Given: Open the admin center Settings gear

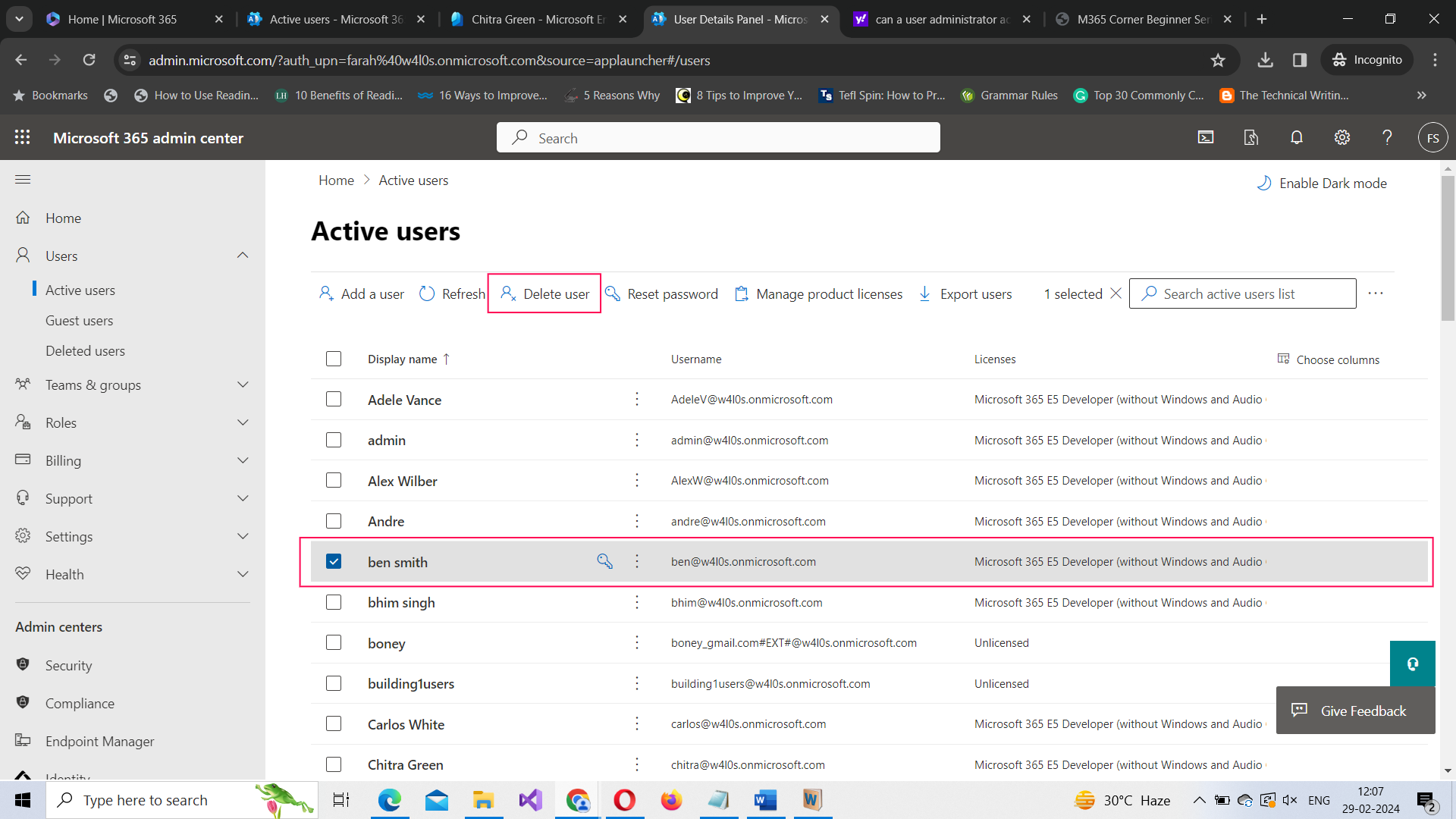Looking at the screenshot, I should coord(1341,137).
